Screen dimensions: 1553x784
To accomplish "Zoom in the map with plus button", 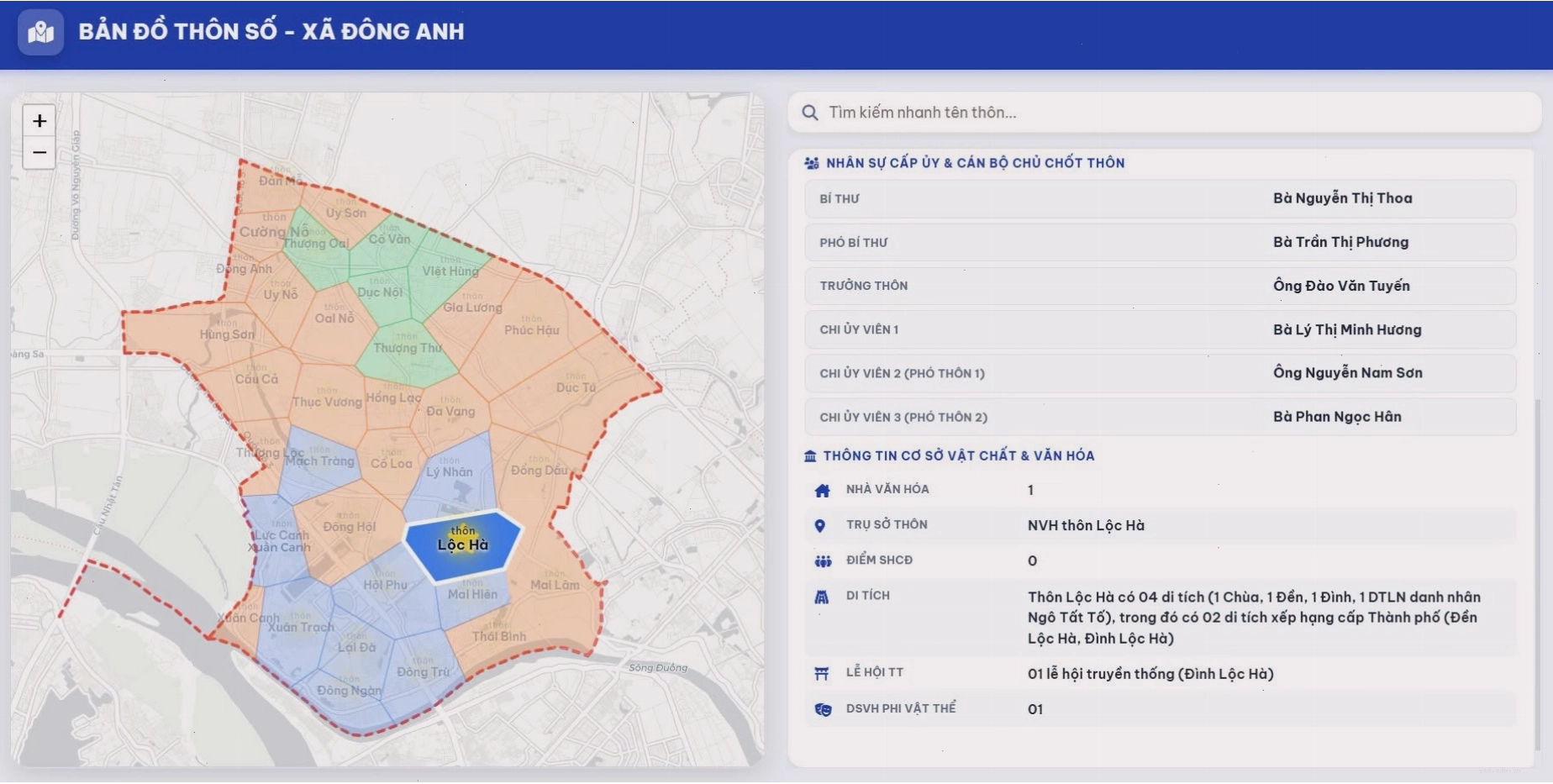I will click(x=39, y=121).
